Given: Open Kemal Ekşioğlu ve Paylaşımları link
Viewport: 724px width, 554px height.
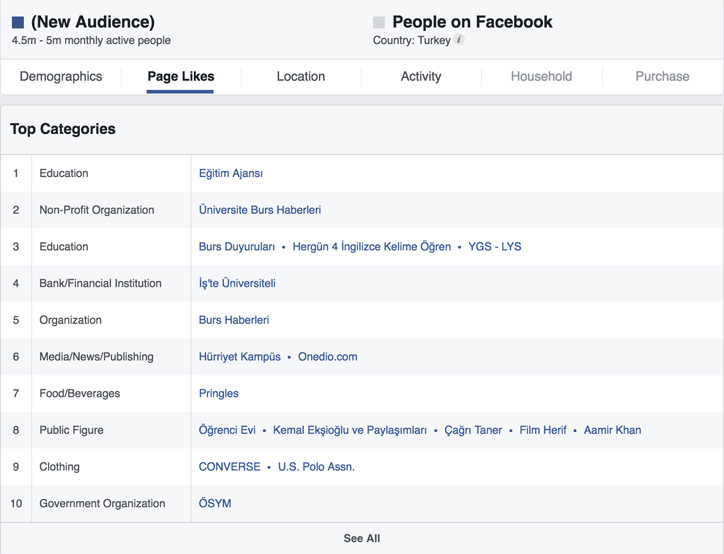Looking at the screenshot, I should [350, 430].
